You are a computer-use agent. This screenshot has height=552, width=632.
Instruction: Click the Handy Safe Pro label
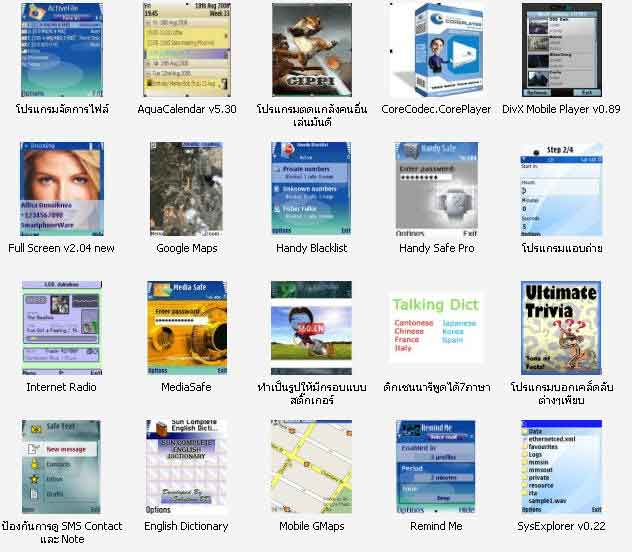[437, 248]
